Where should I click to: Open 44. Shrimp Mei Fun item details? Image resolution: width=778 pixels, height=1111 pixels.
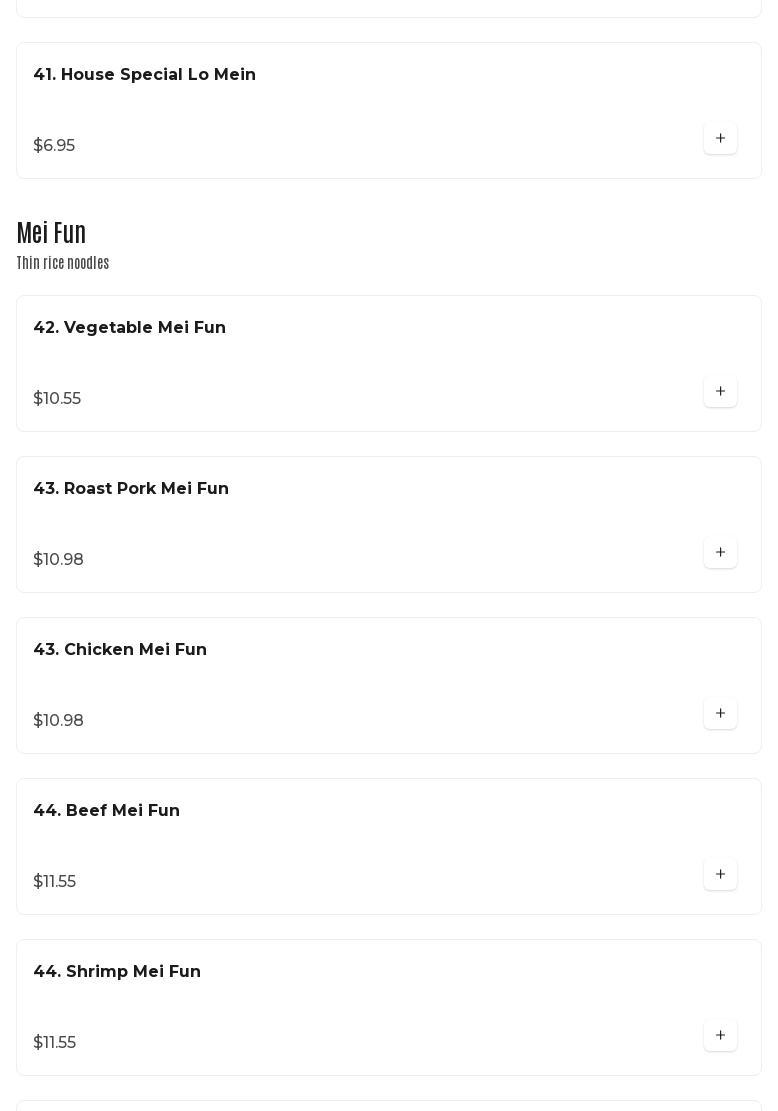click(117, 972)
